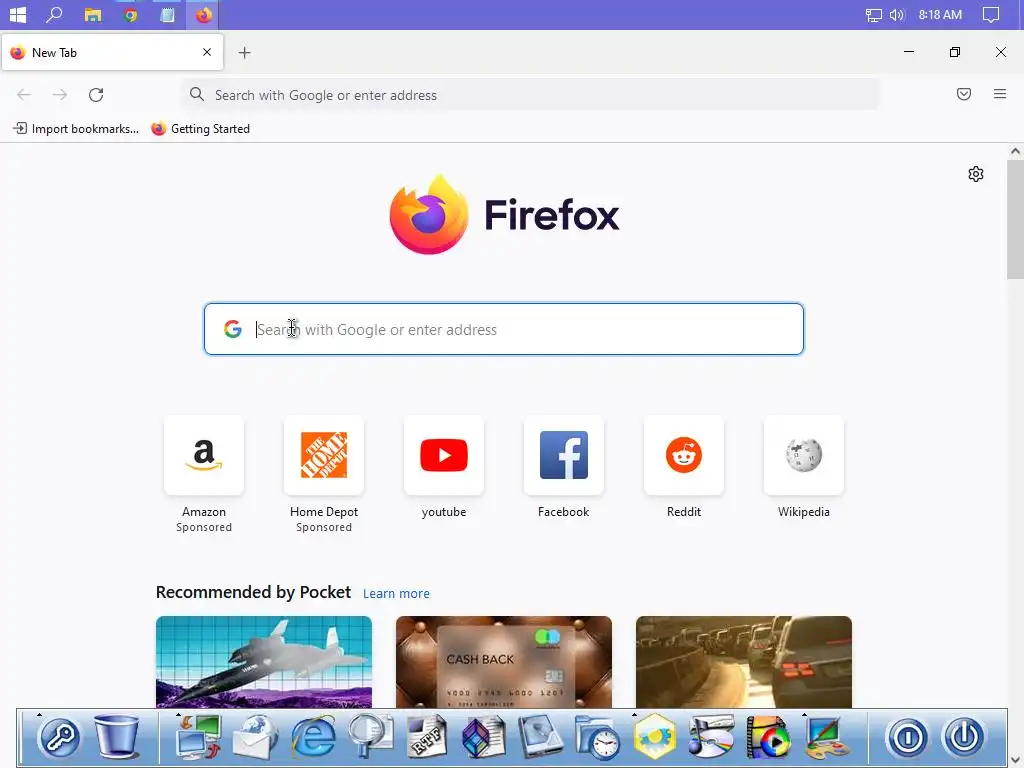Expand the arrow above the key icon
Viewport: 1024px width, 768px height.
pos(39,714)
